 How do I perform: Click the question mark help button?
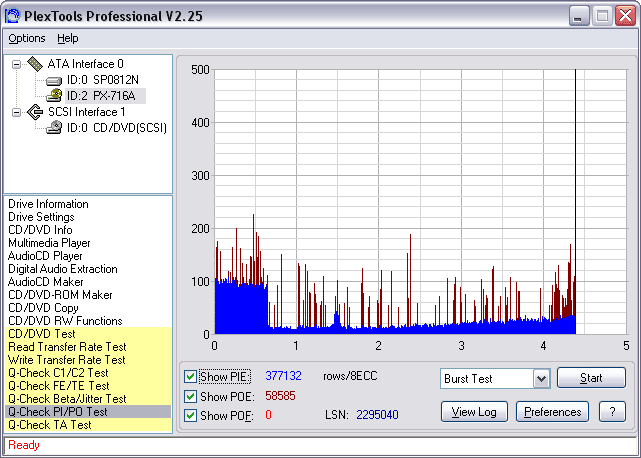(x=612, y=412)
